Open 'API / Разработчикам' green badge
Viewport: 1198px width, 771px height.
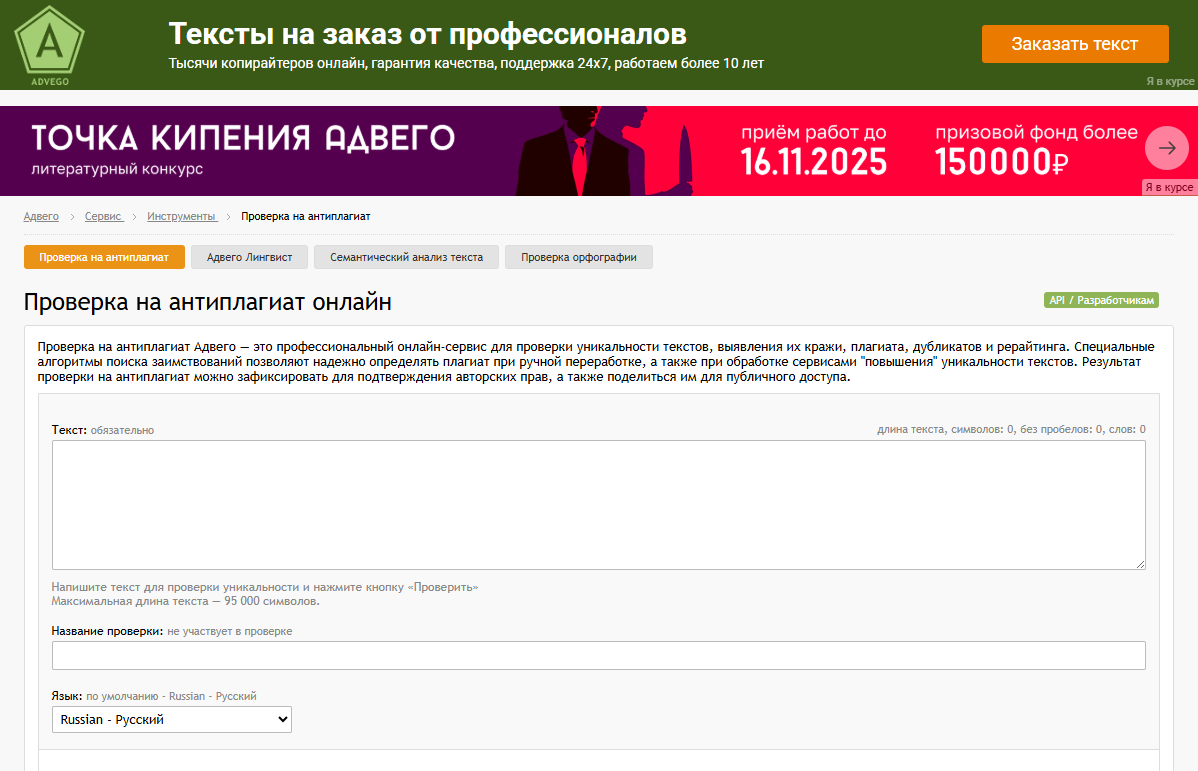click(x=1101, y=300)
